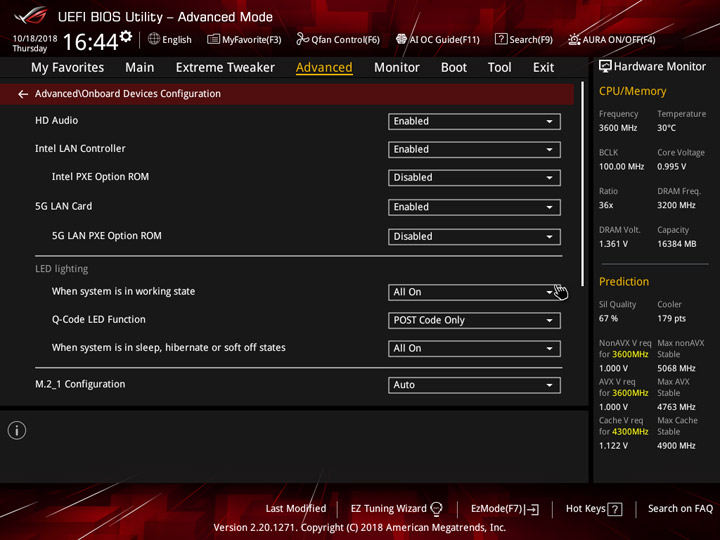The width and height of the screenshot is (720, 540).
Task: Switch to the Tool tab
Action: [500, 68]
